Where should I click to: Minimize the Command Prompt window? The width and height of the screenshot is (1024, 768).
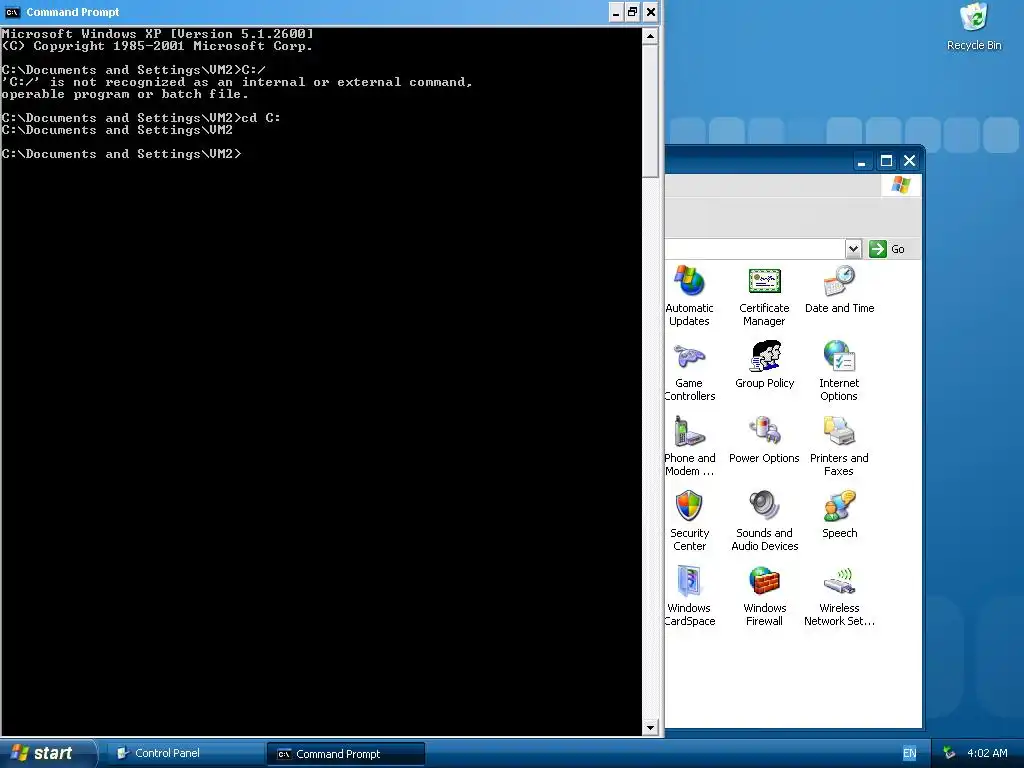[616, 12]
